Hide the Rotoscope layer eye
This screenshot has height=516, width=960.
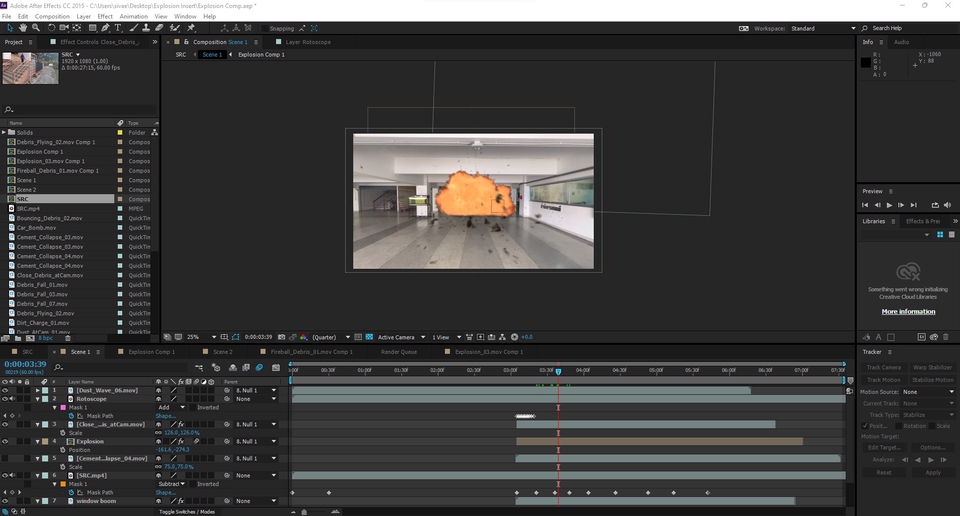point(5,398)
